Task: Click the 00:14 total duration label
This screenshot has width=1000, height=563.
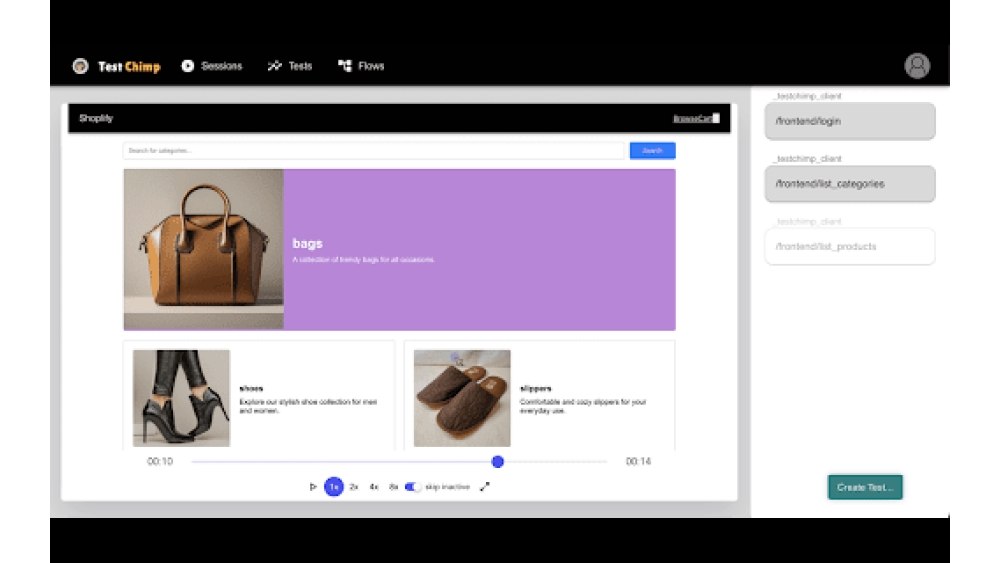Action: 638,462
